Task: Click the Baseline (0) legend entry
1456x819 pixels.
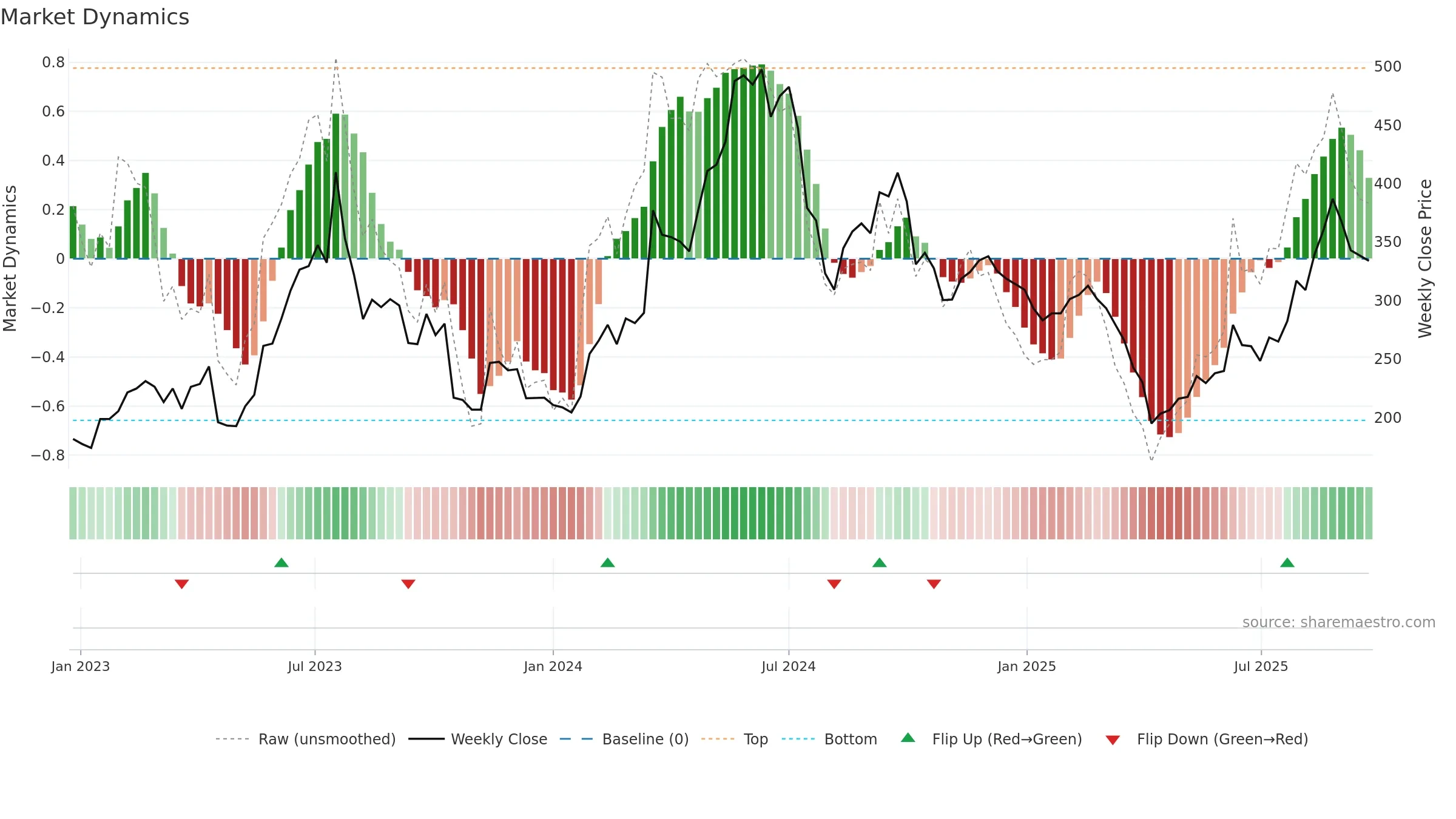Action: (624, 739)
